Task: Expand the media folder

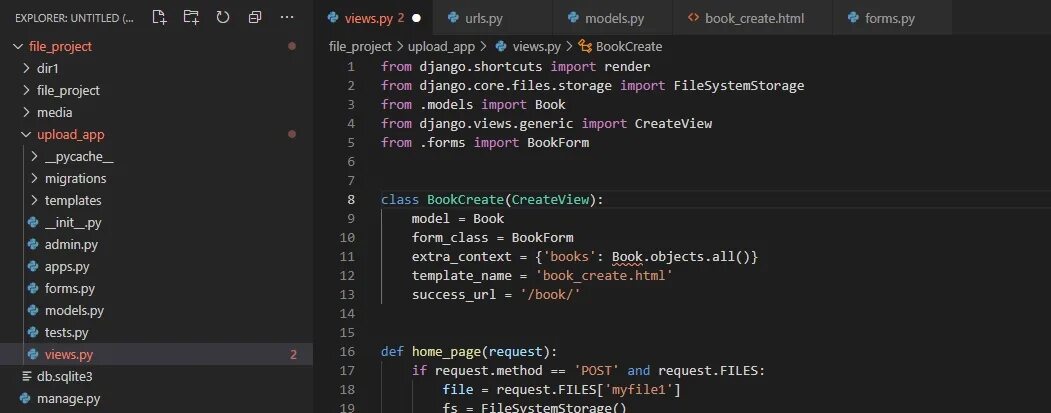Action: [x=26, y=113]
